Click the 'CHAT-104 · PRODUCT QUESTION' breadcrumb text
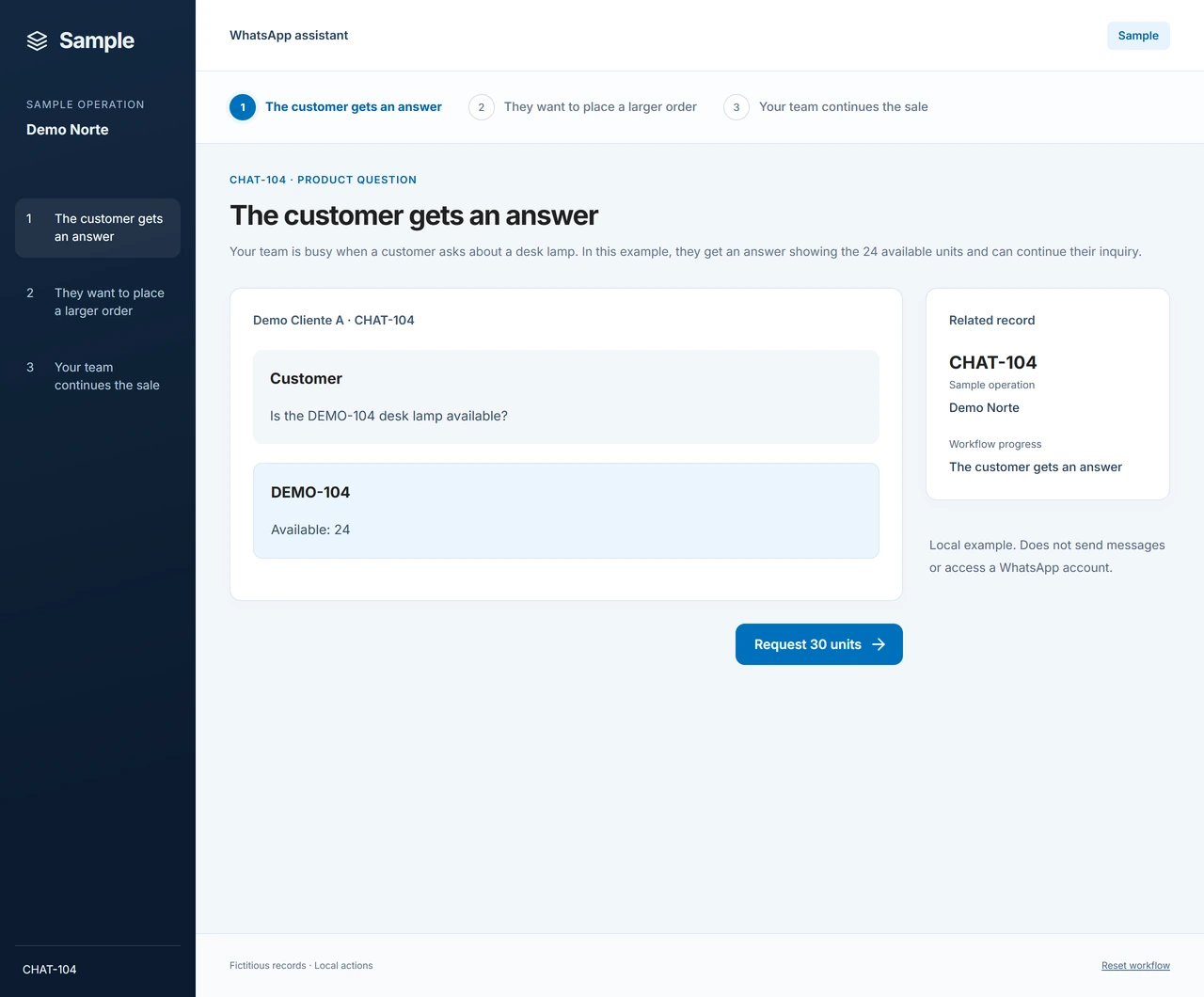 click(x=323, y=180)
